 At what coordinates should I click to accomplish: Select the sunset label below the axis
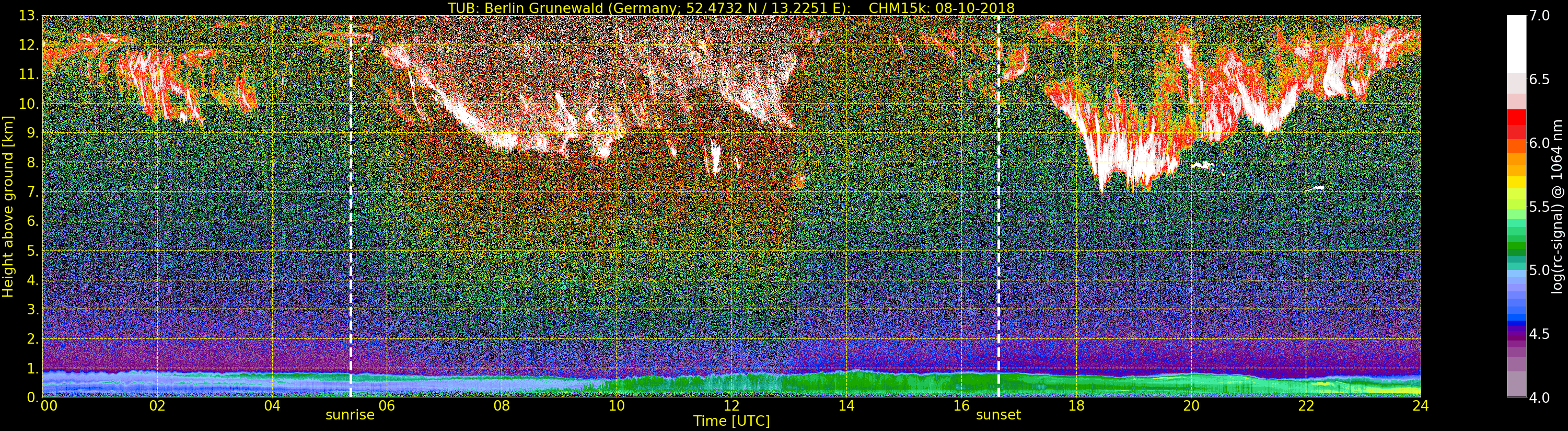pyautogui.click(x=998, y=415)
